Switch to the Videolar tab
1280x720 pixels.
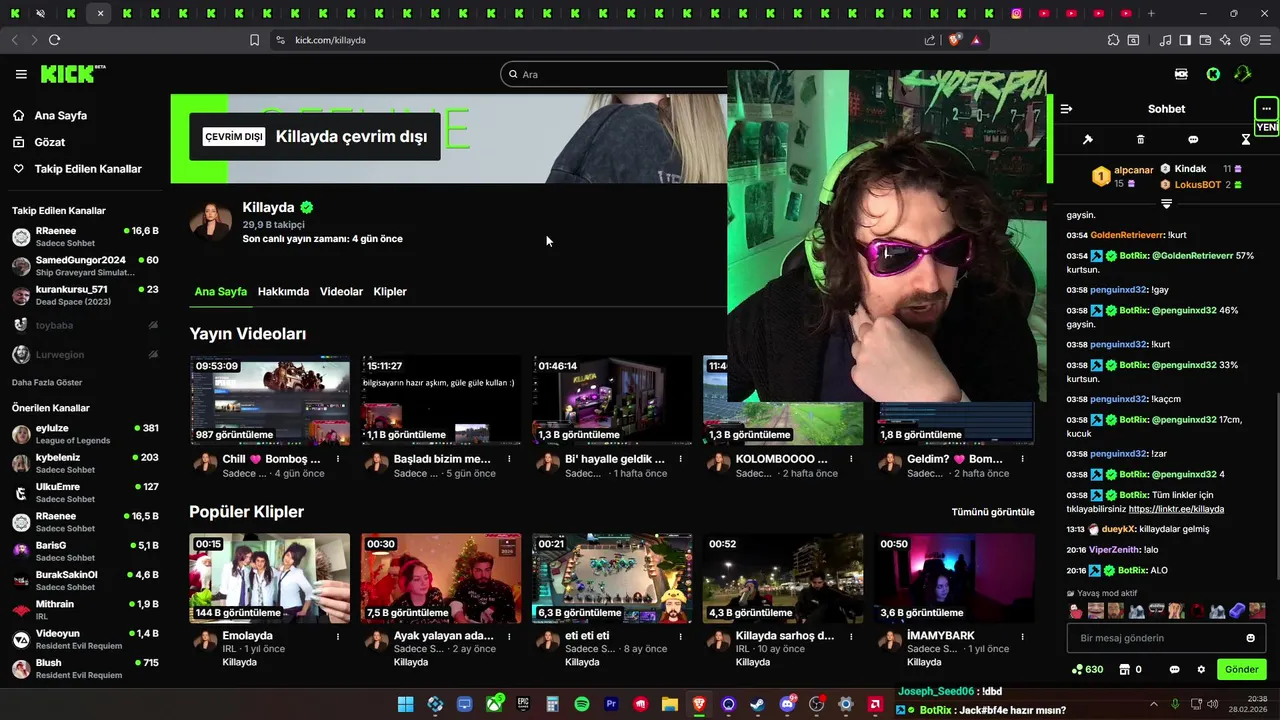[341, 292]
